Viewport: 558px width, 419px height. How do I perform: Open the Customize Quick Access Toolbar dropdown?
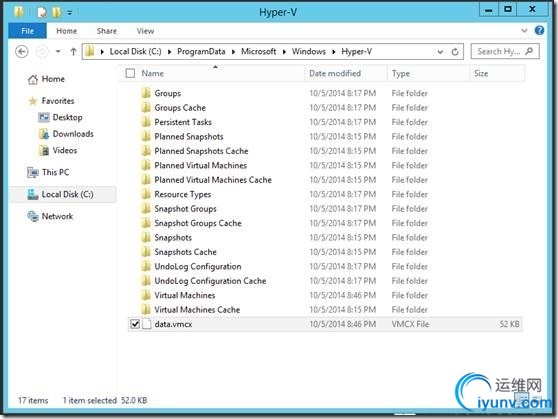pyautogui.click(x=70, y=13)
